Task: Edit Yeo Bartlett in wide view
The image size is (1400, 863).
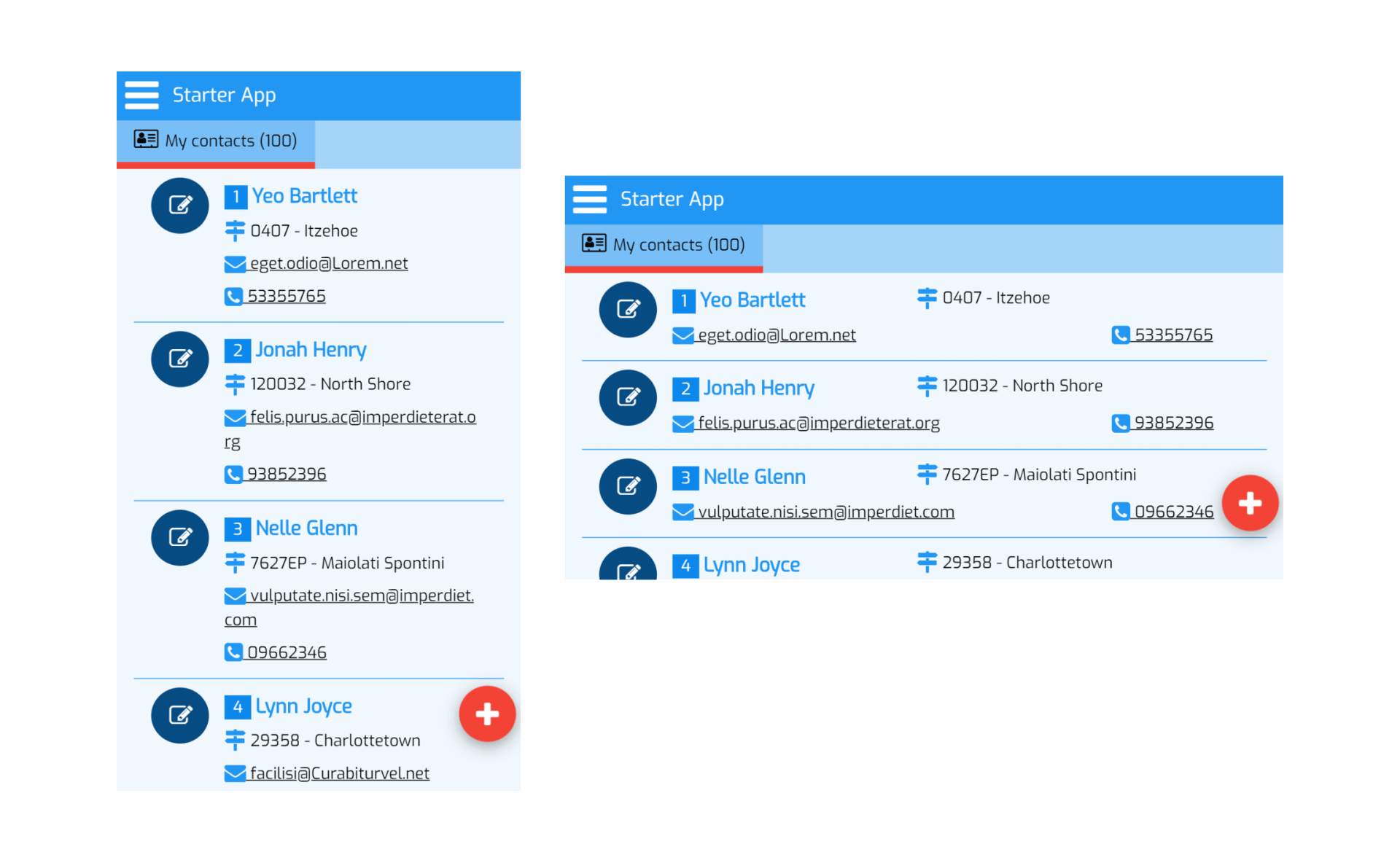Action: pos(628,310)
